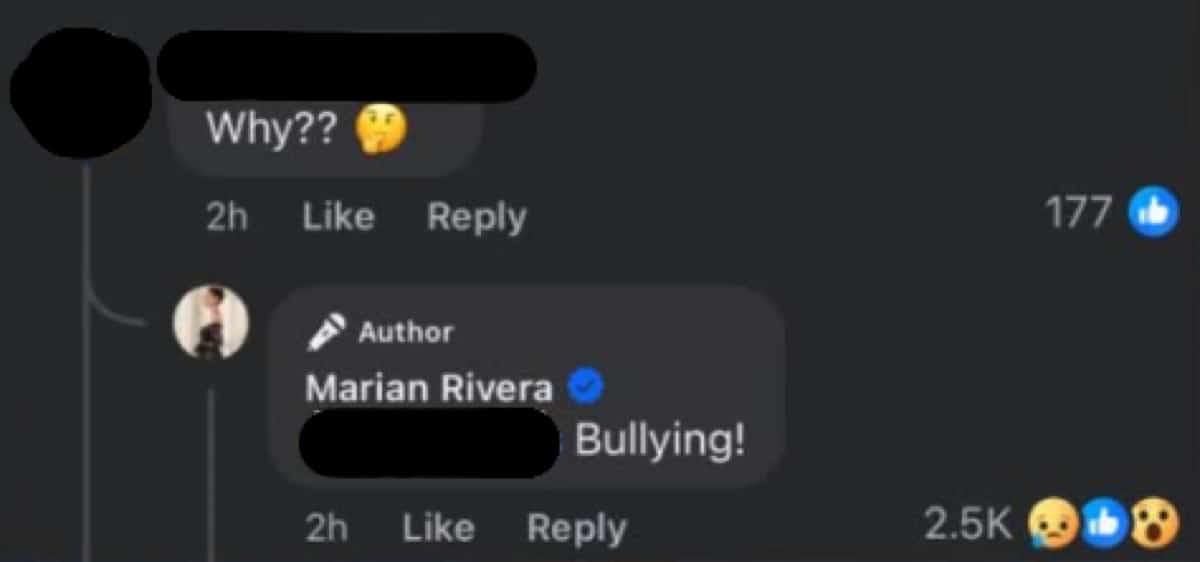This screenshot has width=1200, height=562.
Task: Click the thinking face emoji after Why??
Action: coord(381,130)
